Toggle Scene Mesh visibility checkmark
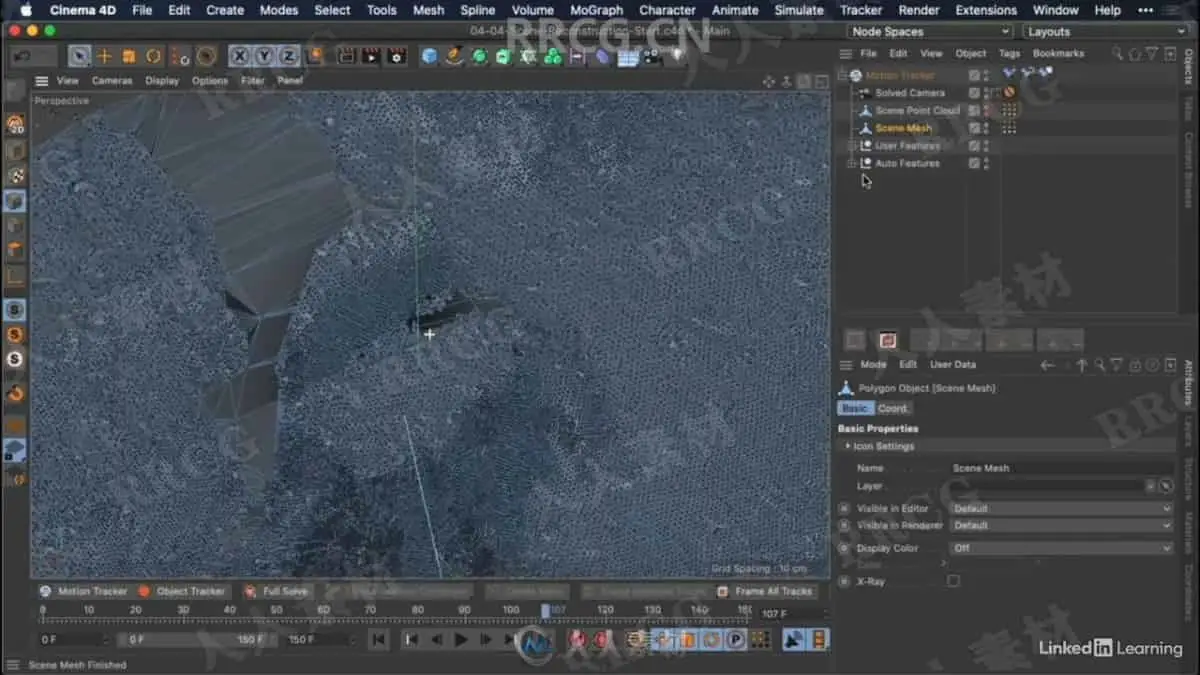The image size is (1200, 675). tap(974, 128)
